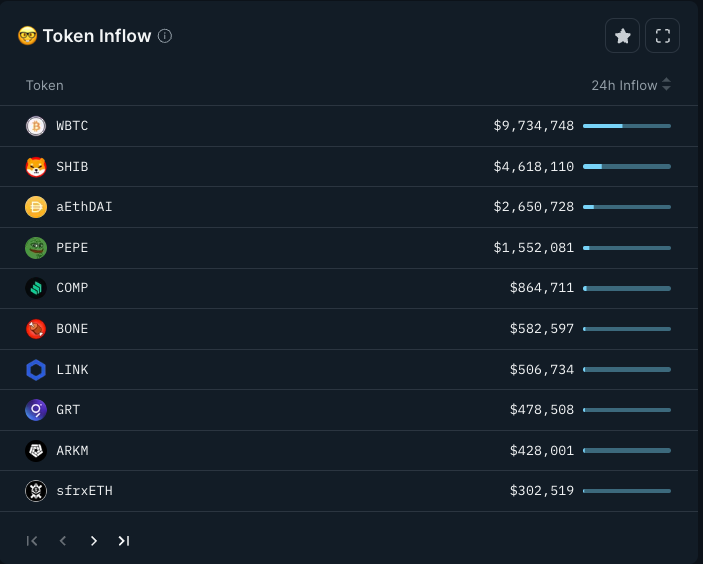
Task: Click the ARKM token icon
Action: click(36, 451)
